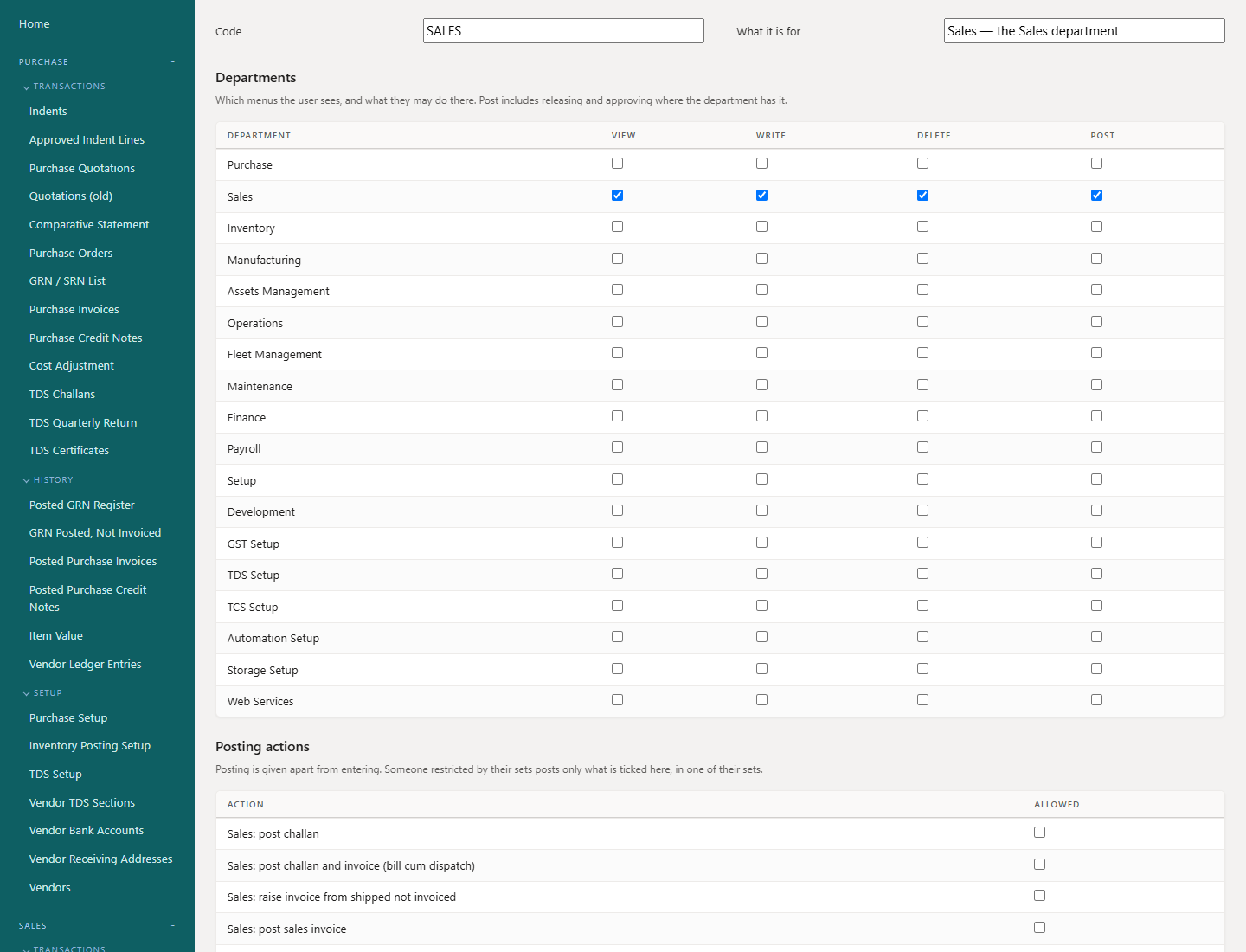Open Vendor Ledger Entries

86,665
